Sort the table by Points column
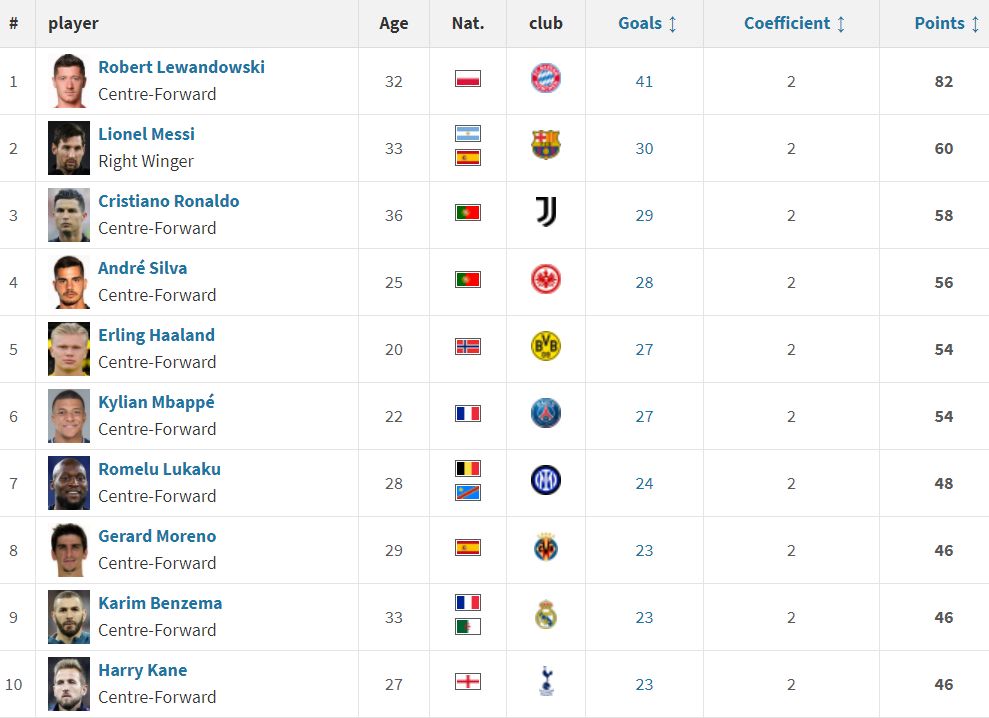Viewport: 989px width, 718px height. pyautogui.click(x=947, y=23)
